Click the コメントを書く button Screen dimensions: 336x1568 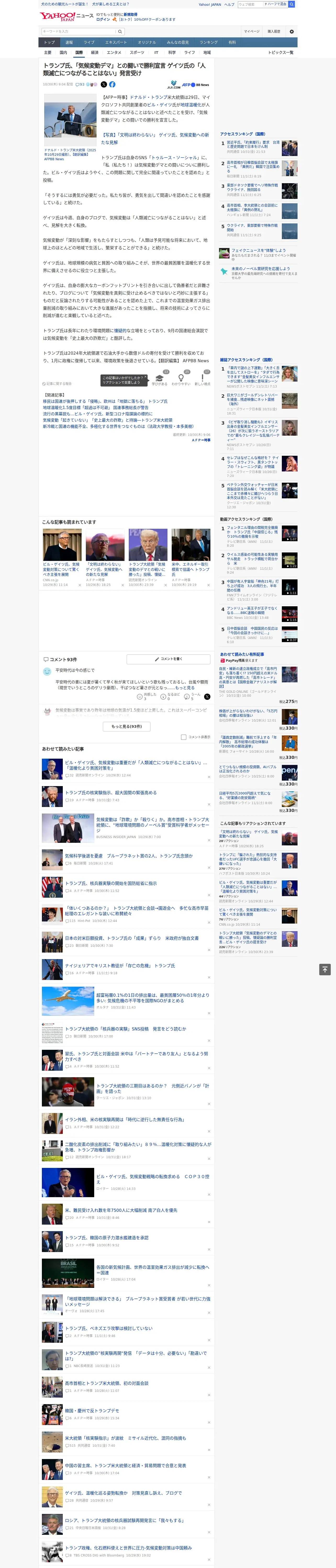168,659
